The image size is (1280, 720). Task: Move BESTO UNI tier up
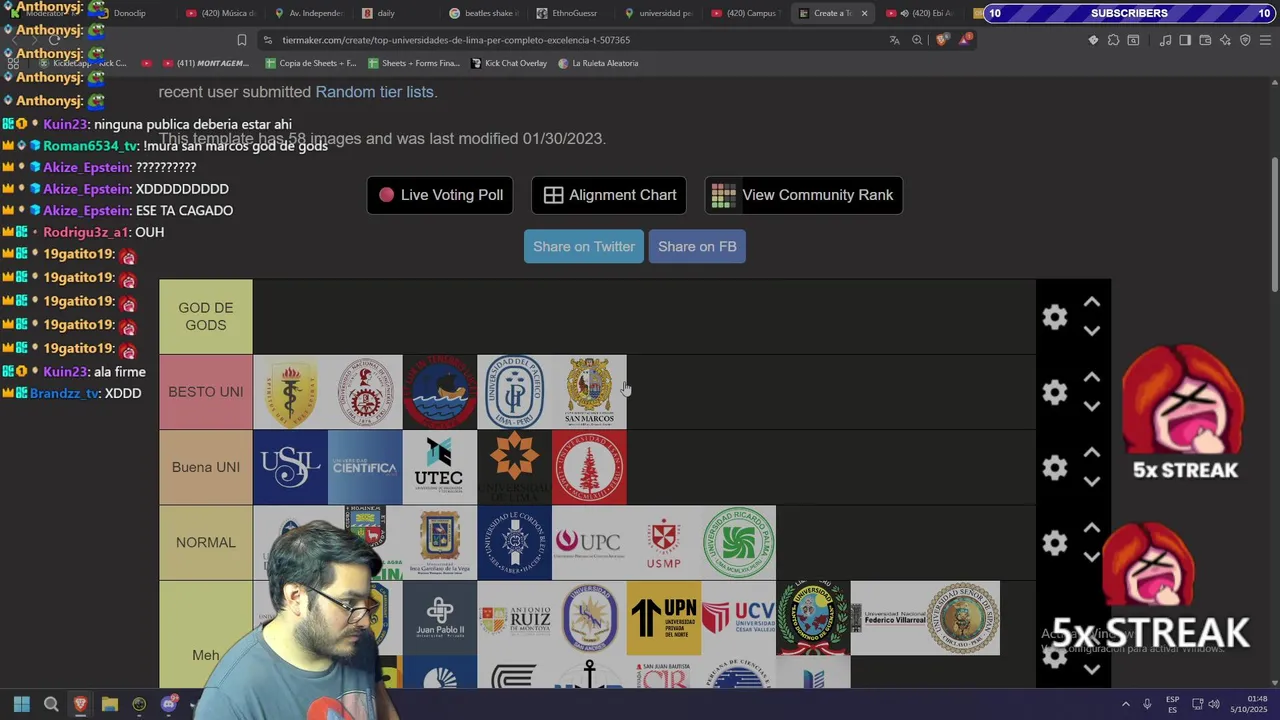click(x=1092, y=377)
